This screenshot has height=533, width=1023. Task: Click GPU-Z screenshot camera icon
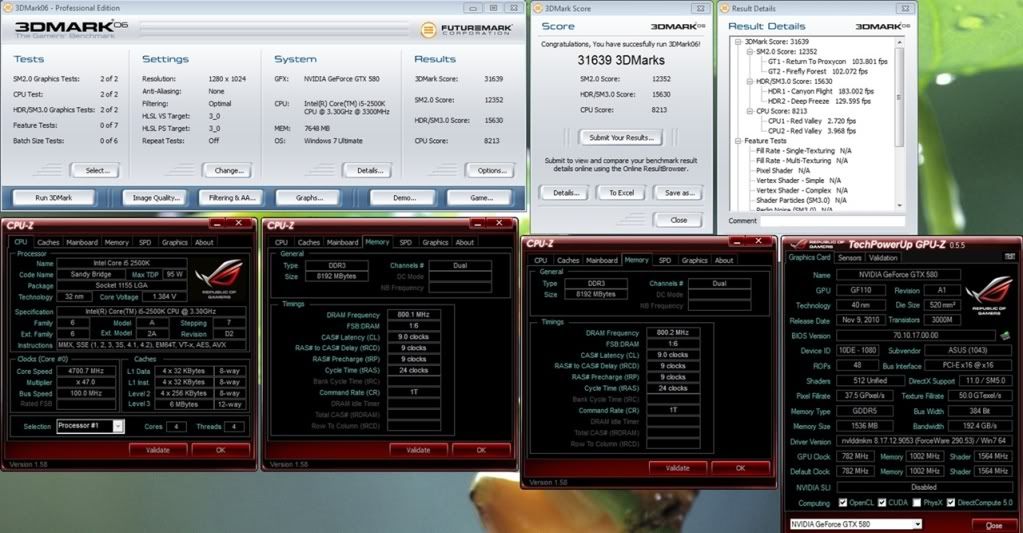(1010, 257)
